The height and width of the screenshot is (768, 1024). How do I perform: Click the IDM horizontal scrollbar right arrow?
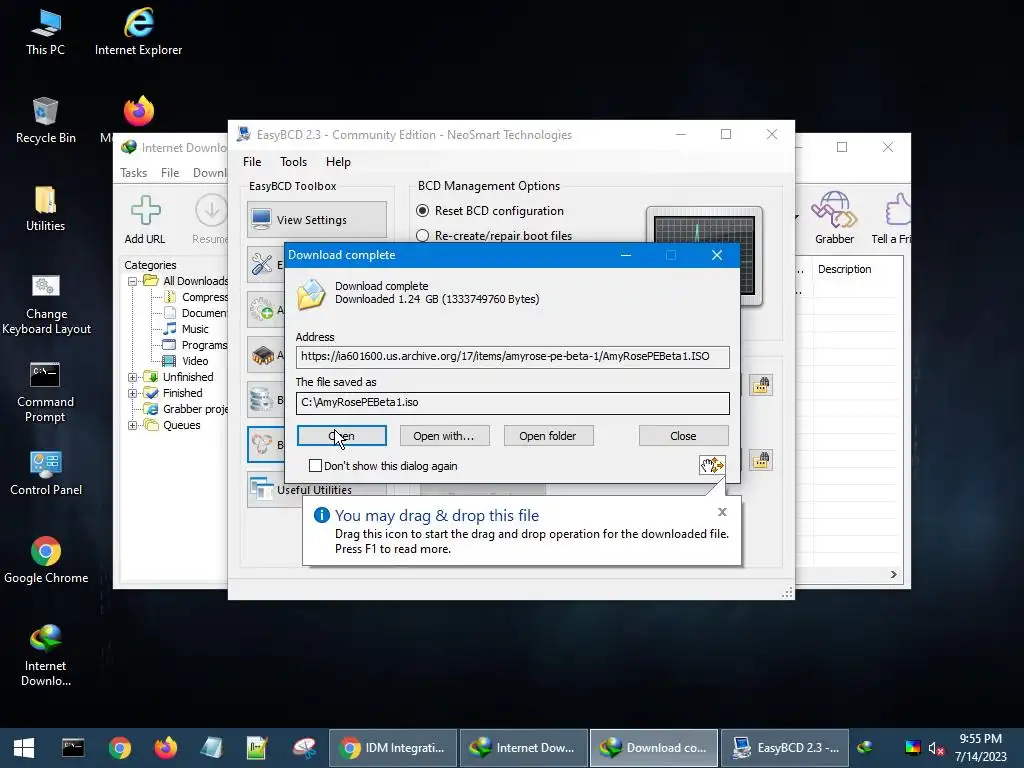(893, 575)
